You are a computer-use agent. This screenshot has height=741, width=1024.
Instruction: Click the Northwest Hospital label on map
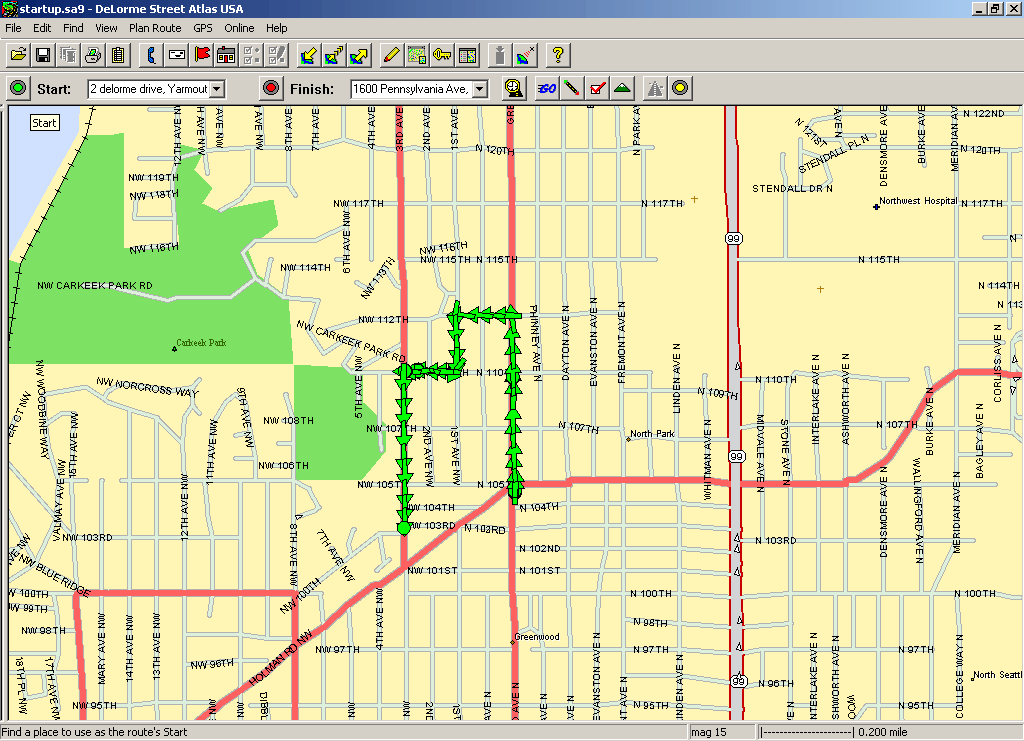click(x=918, y=200)
